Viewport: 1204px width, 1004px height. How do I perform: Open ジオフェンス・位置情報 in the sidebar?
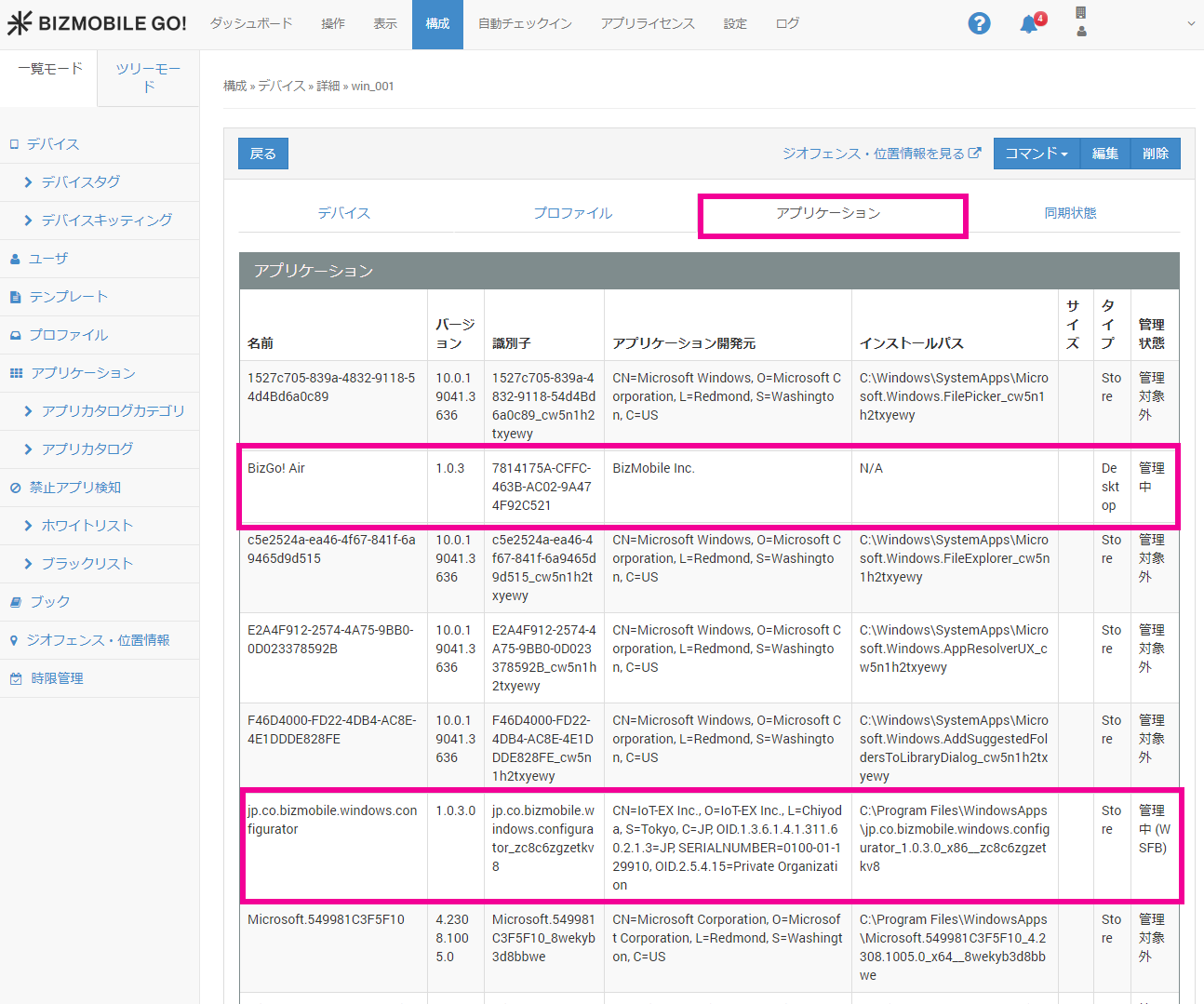[x=98, y=640]
